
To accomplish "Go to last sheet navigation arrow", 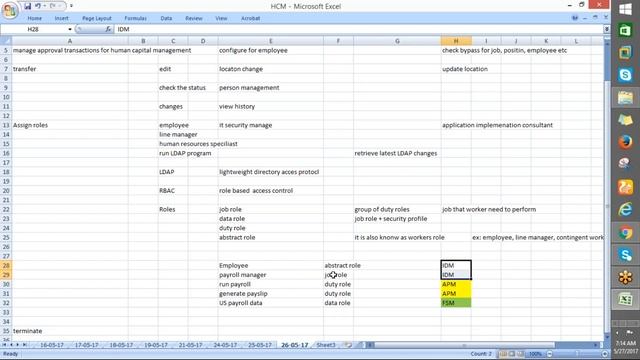I will tap(24, 345).
